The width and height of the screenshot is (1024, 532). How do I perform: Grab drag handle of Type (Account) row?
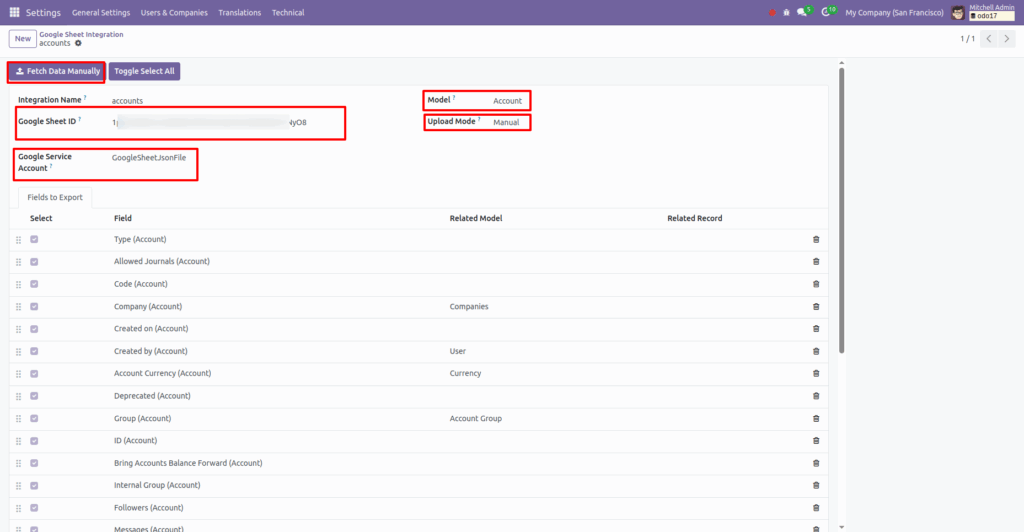[18, 240]
